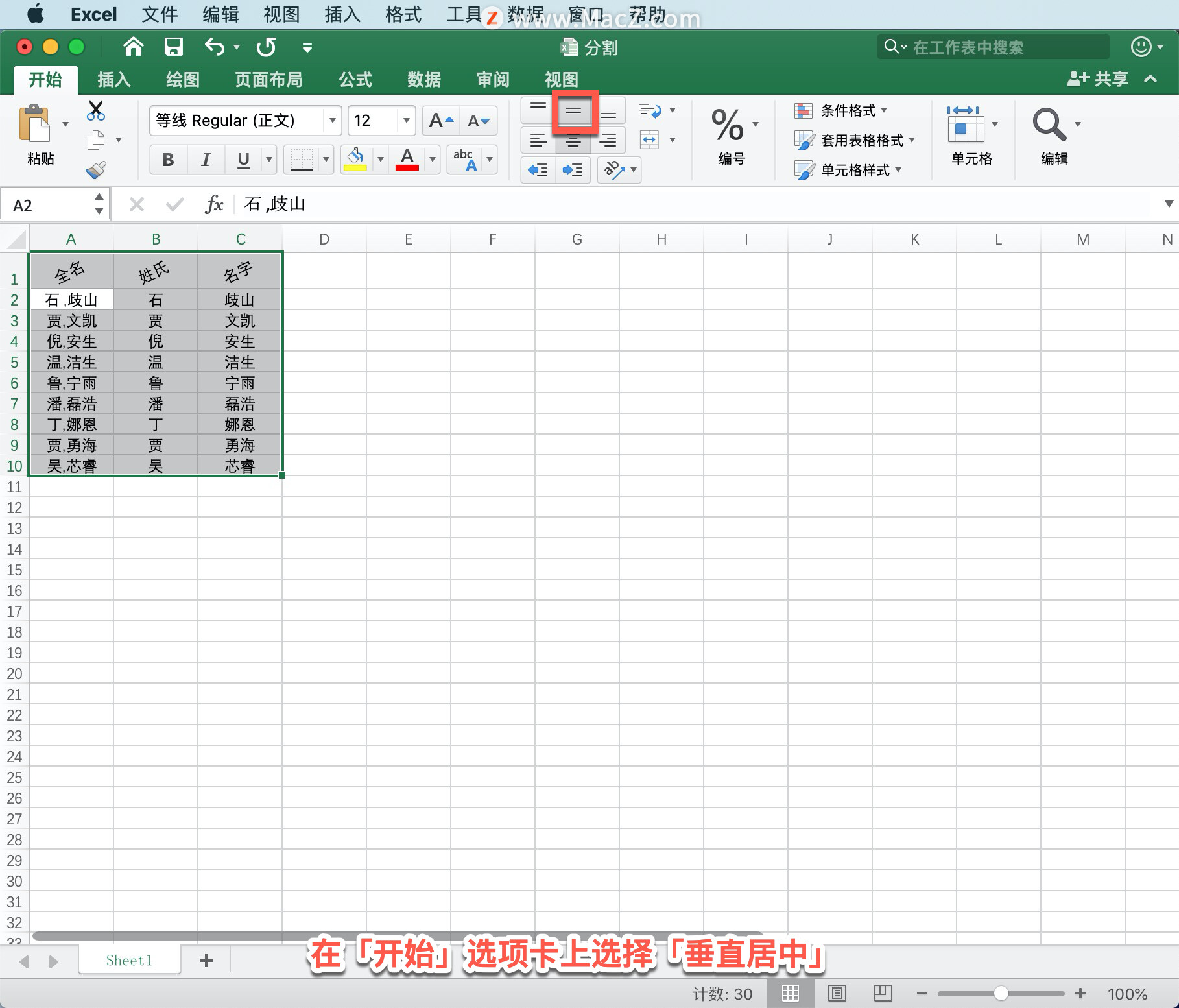Image resolution: width=1179 pixels, height=1008 pixels.
Task: Toggle top vertical alignment
Action: pyautogui.click(x=538, y=110)
